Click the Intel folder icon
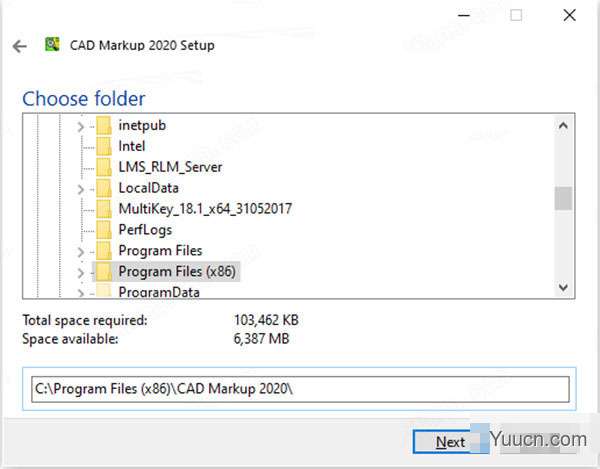Viewport: 600px width, 469px height. tap(103, 146)
